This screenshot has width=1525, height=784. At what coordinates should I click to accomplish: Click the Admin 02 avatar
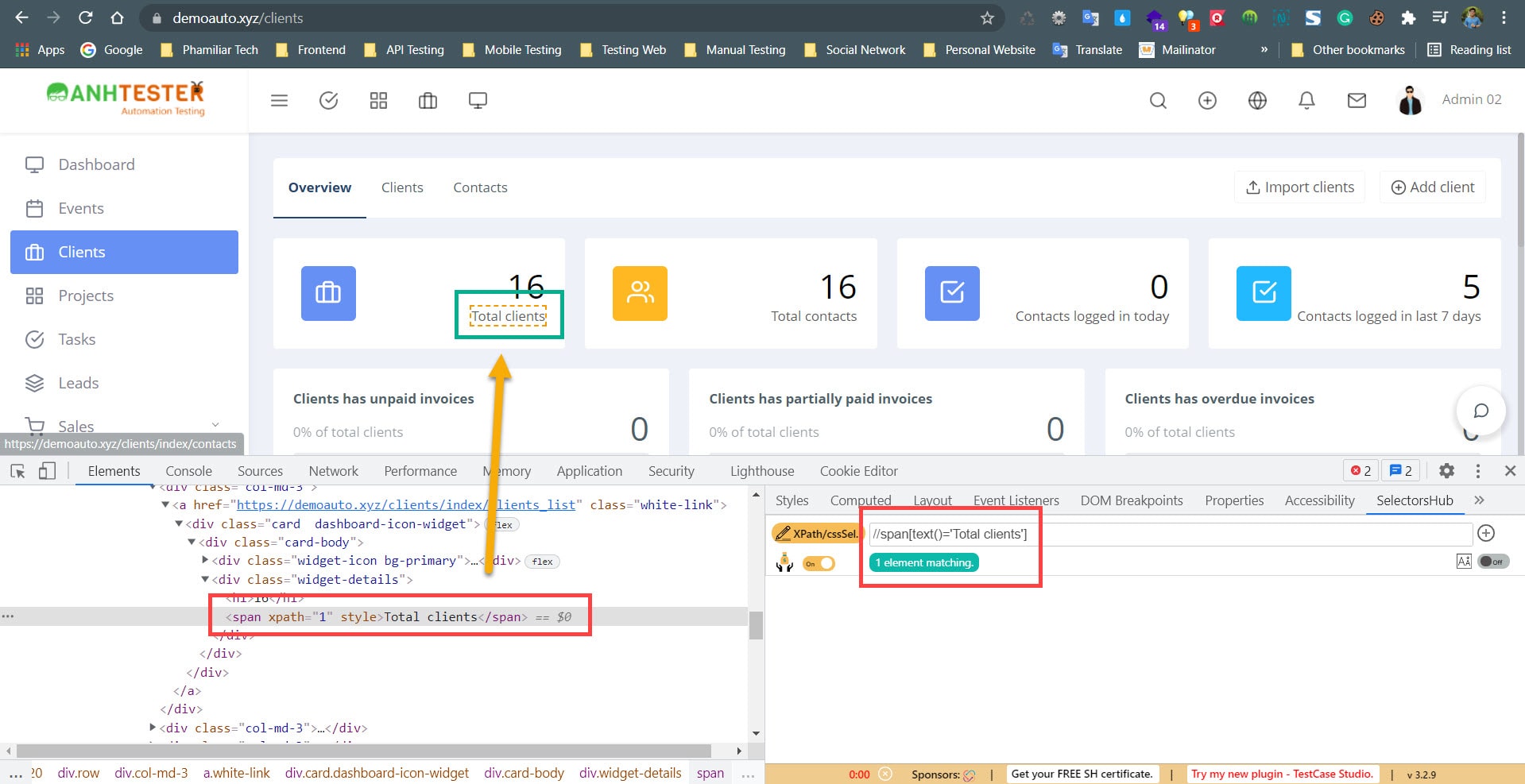(x=1410, y=100)
